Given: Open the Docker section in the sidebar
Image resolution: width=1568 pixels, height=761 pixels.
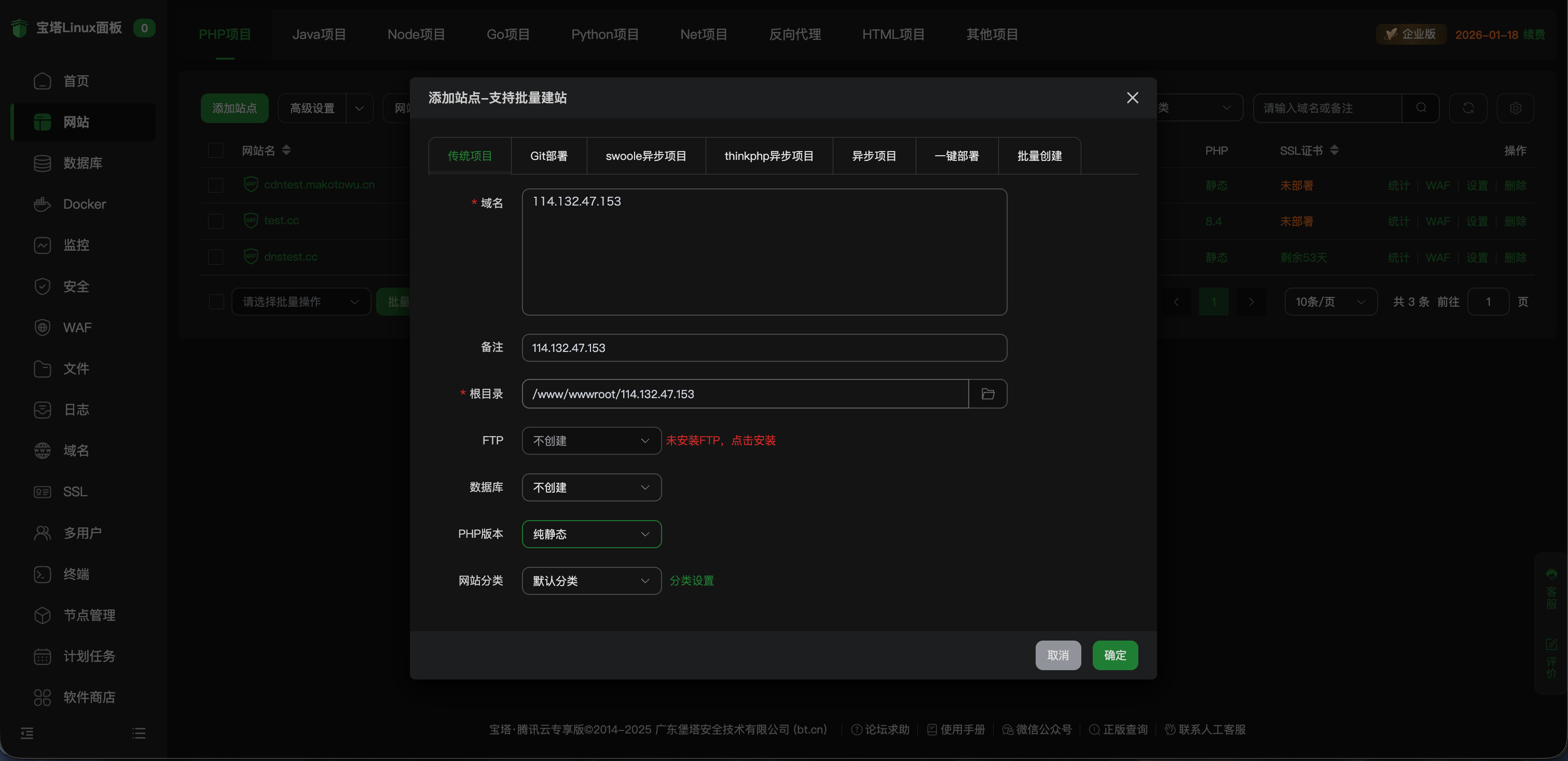Looking at the screenshot, I should coord(84,204).
